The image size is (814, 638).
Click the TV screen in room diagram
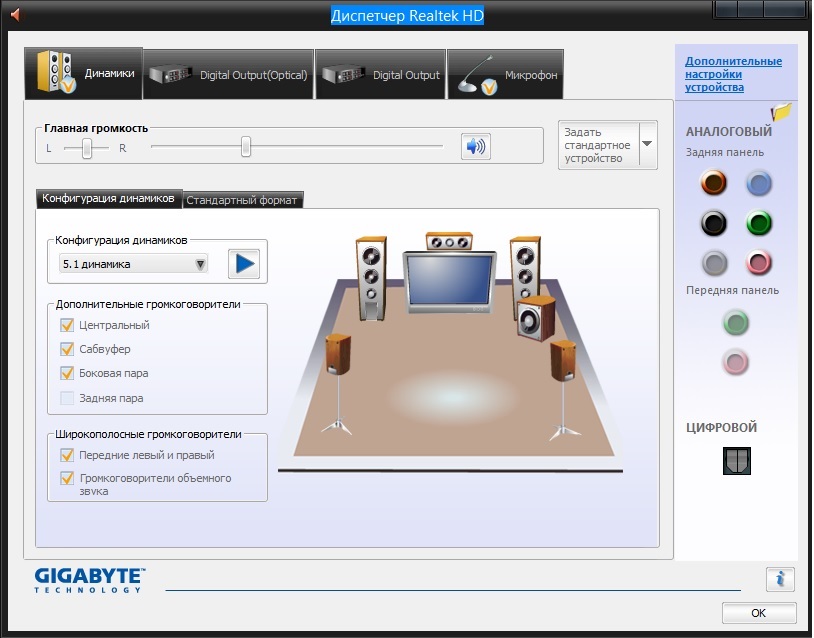pyautogui.click(x=450, y=282)
